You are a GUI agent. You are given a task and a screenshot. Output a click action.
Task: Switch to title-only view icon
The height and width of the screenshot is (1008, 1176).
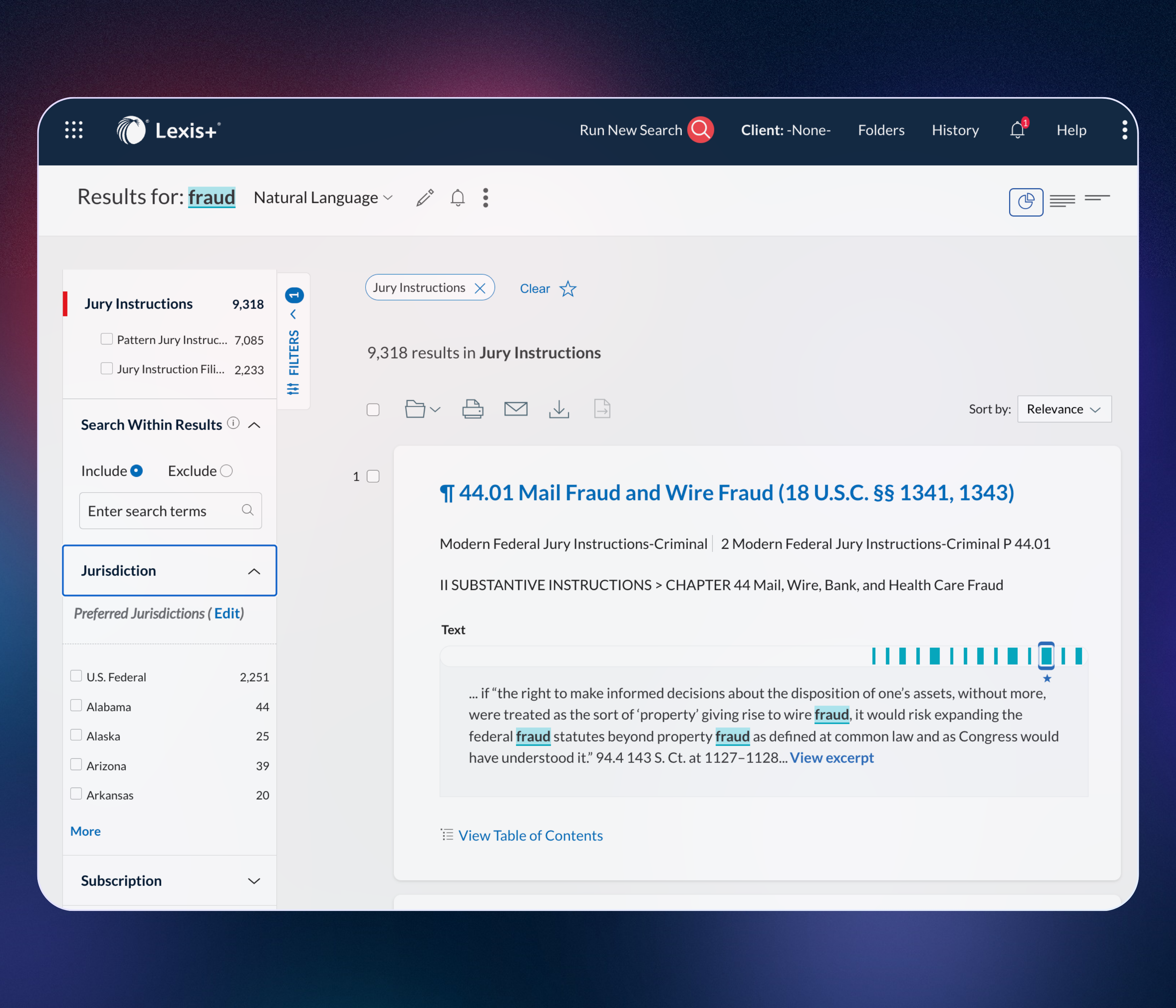(1097, 199)
